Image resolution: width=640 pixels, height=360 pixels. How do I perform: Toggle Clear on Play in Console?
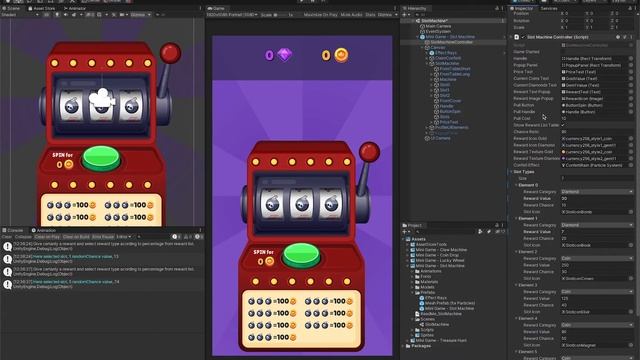pos(47,237)
